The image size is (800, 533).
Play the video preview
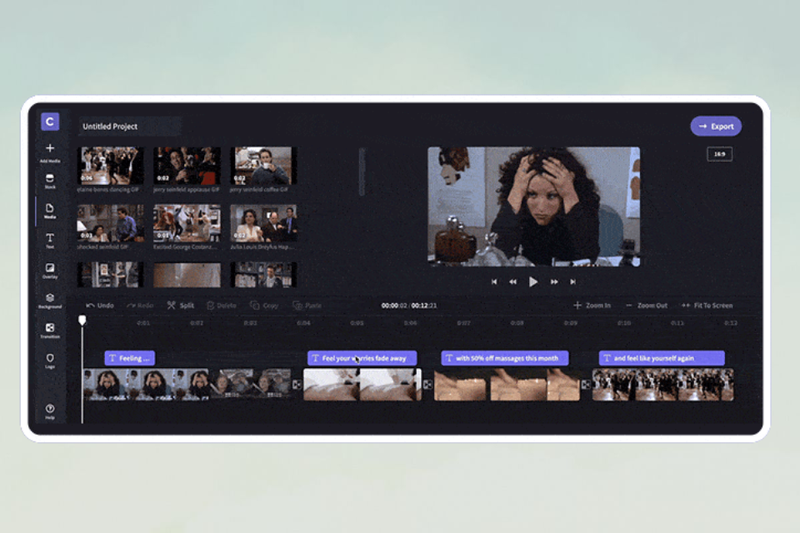pos(533,282)
